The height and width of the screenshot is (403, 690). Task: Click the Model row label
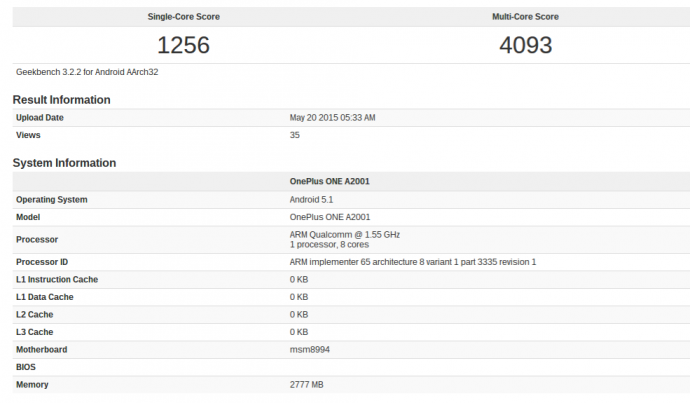(30, 217)
